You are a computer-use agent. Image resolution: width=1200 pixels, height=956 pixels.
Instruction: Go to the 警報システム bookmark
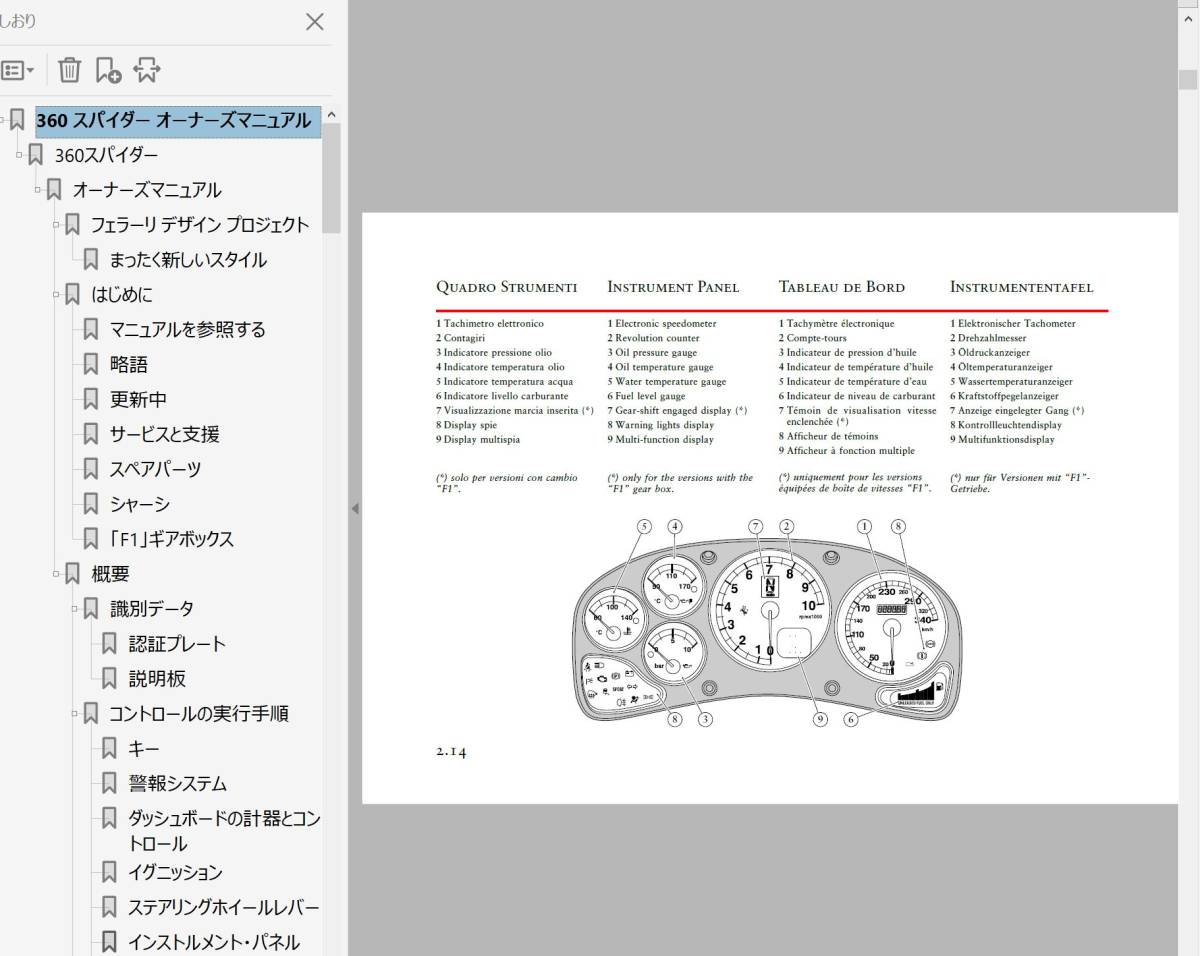click(x=177, y=784)
